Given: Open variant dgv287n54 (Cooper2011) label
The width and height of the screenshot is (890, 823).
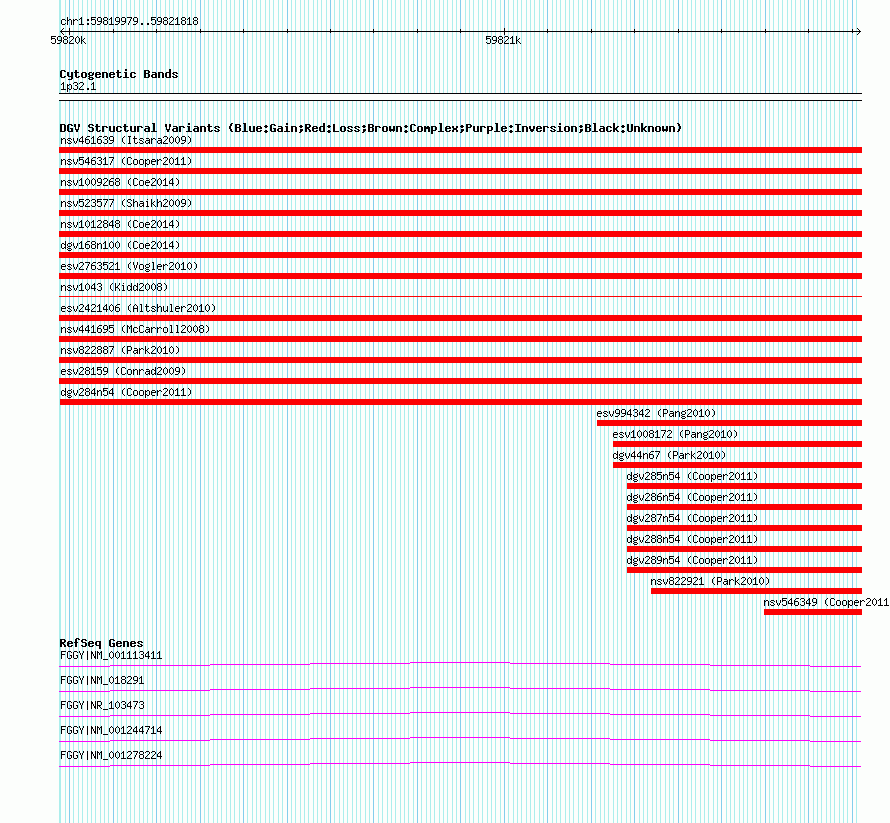Looking at the screenshot, I should 692,518.
